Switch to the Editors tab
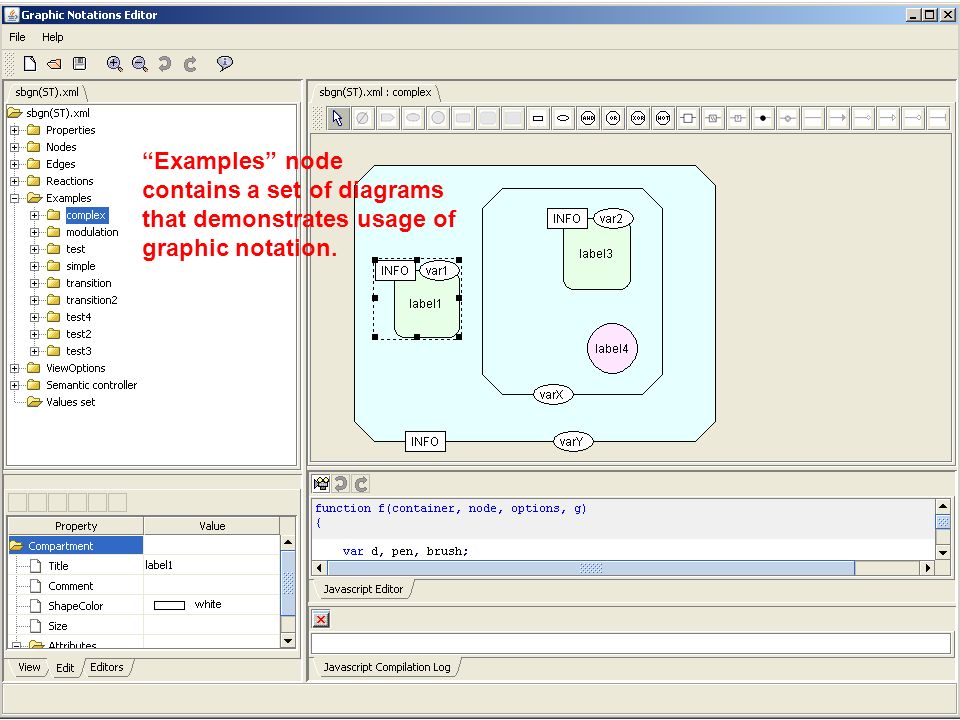960x720 pixels. pyautogui.click(x=107, y=667)
